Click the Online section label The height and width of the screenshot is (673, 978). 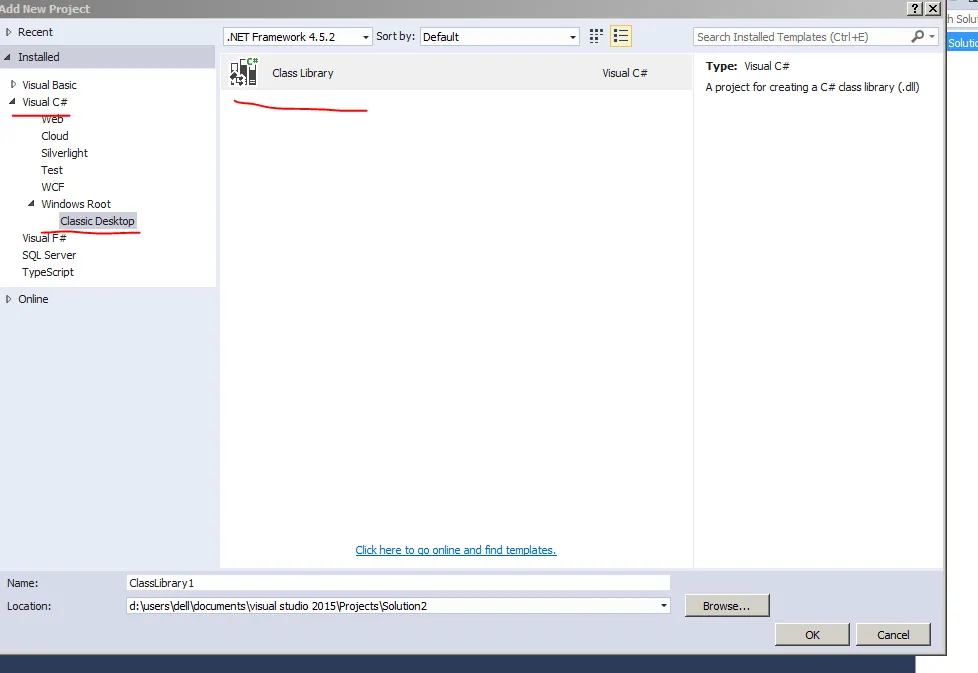[x=33, y=299]
